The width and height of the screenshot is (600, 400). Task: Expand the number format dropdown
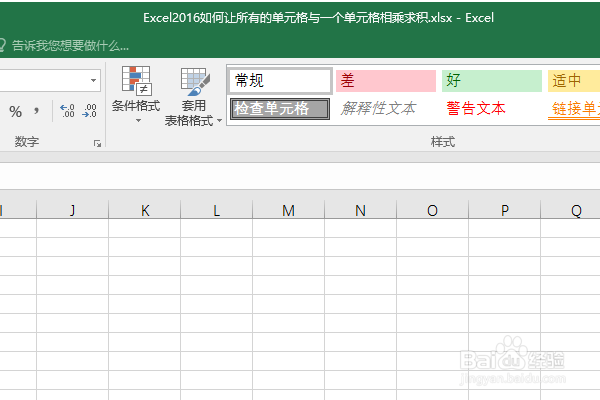click(x=93, y=80)
